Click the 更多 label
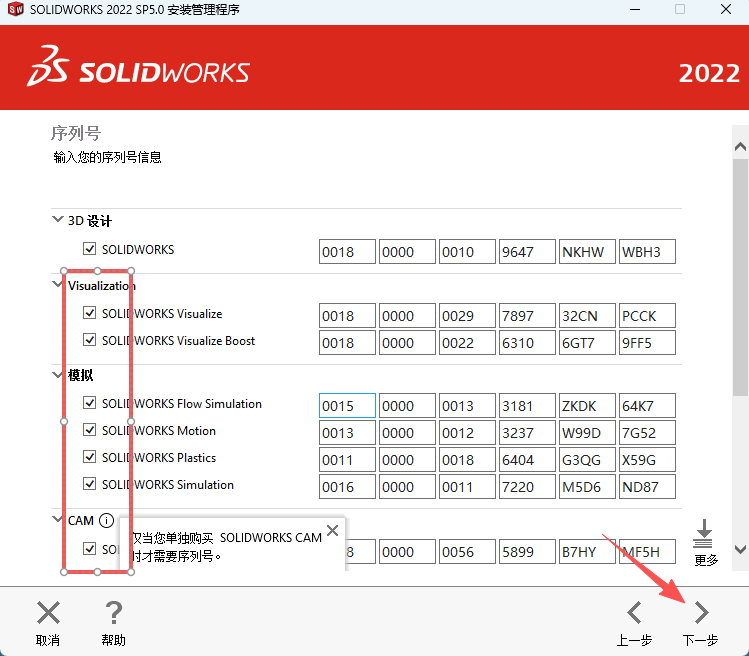This screenshot has width=749, height=656. pos(706,560)
